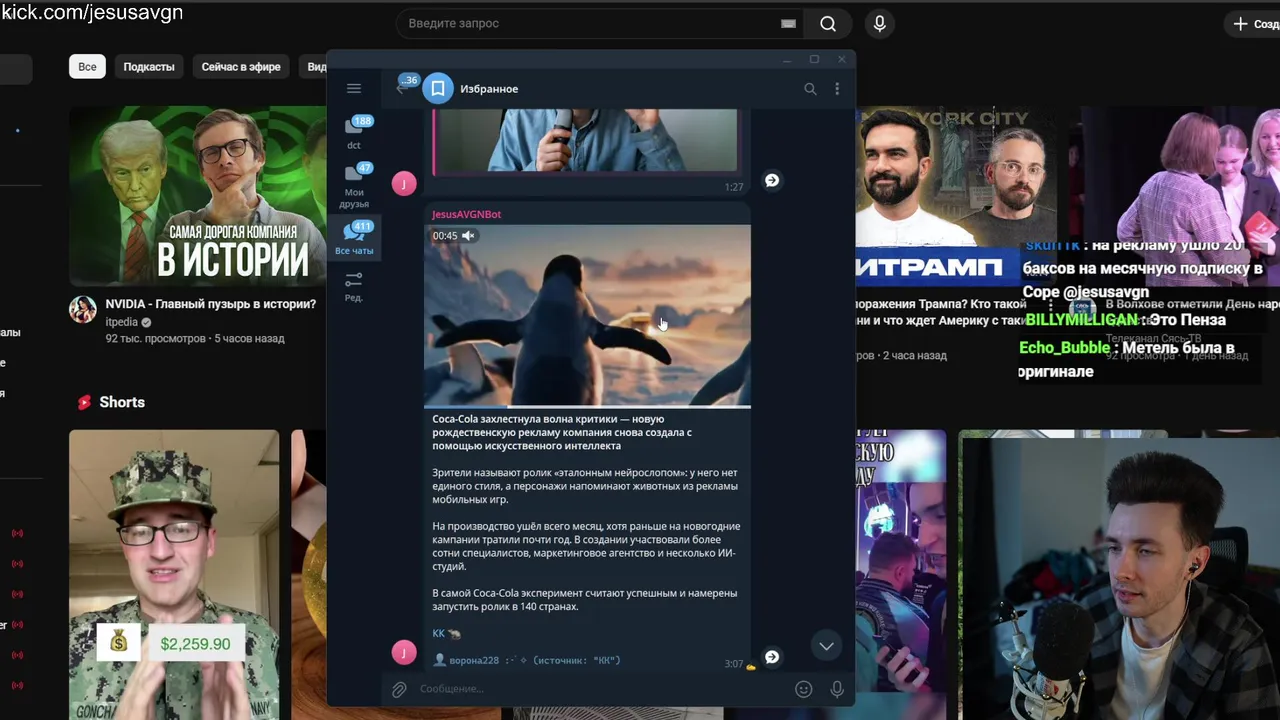
Task: Open NVIDIA Главный пузырь video thumbnail
Action: (x=198, y=196)
